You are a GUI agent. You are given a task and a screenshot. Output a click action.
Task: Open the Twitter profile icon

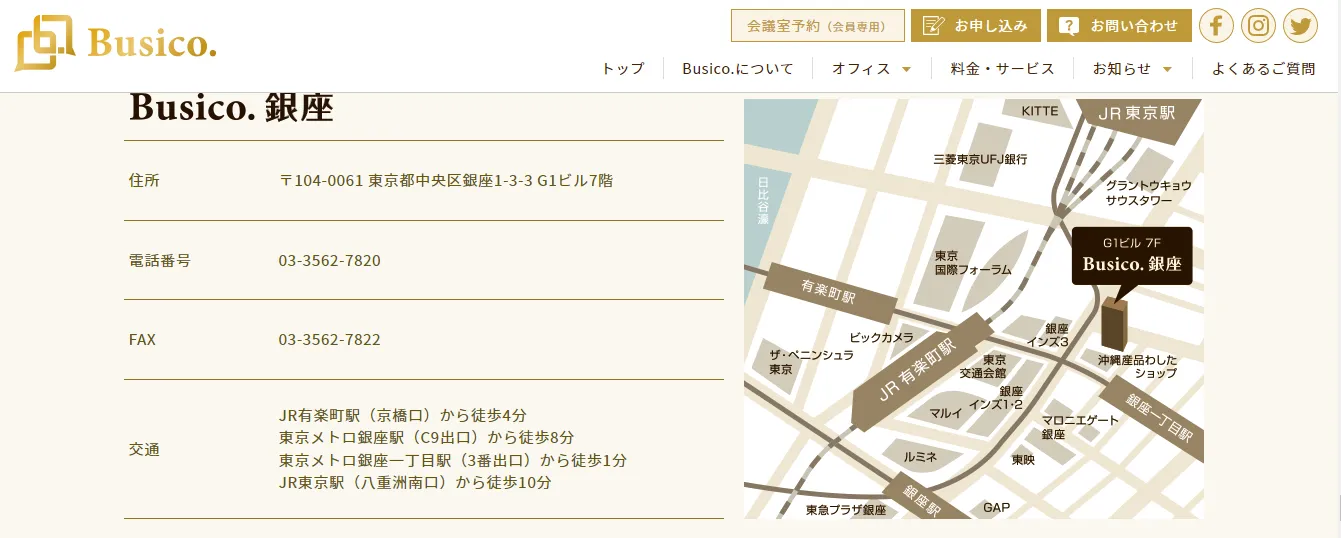[1300, 26]
